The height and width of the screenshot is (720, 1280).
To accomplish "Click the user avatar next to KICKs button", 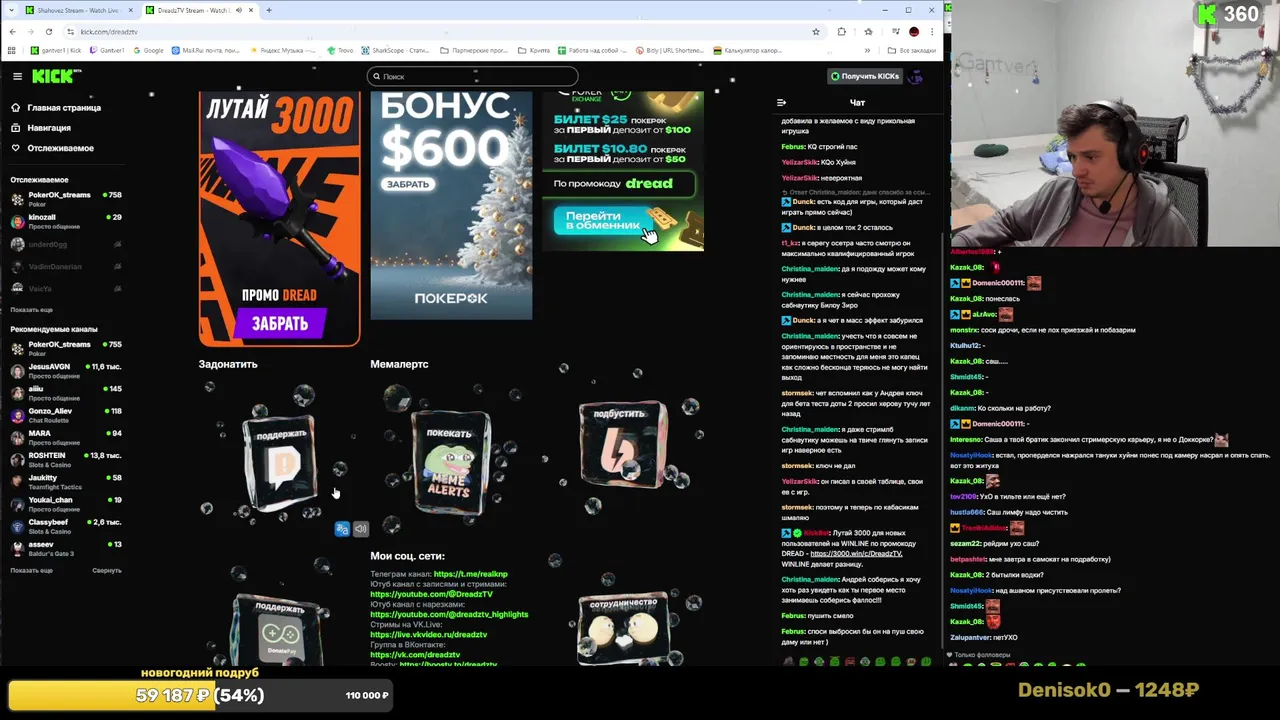I will (916, 76).
